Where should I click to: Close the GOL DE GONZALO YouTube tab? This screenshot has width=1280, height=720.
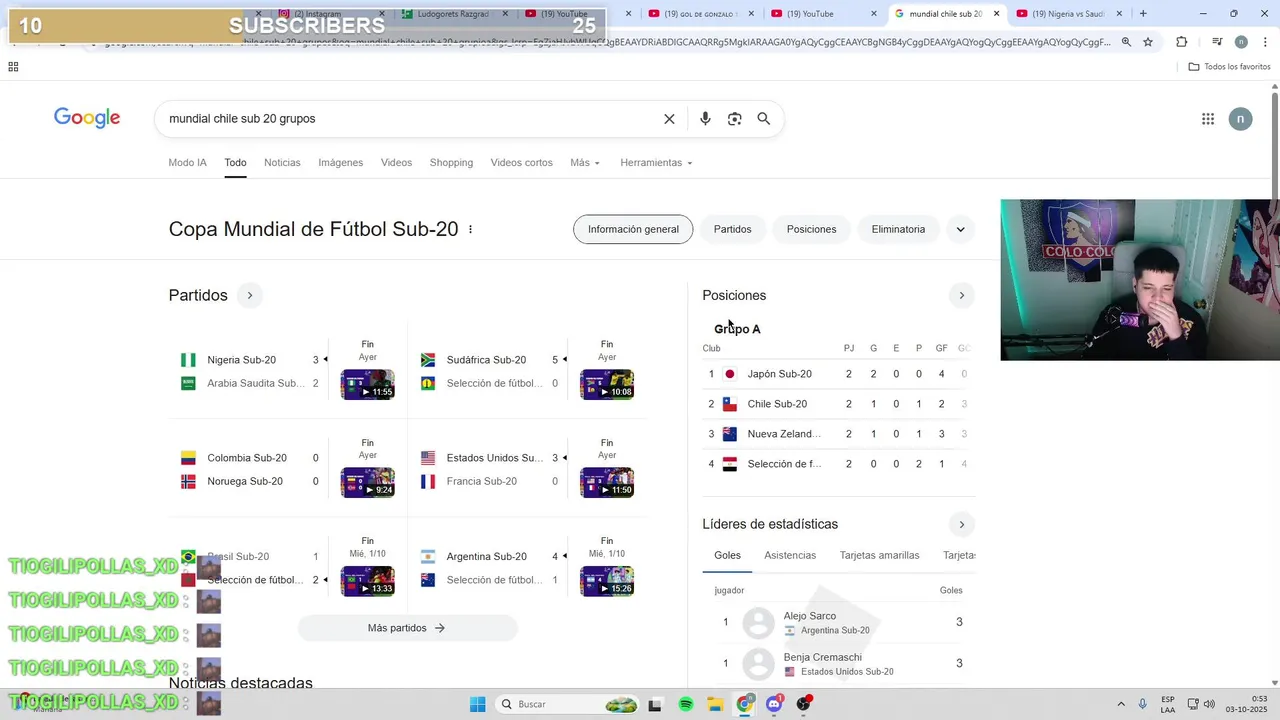750,14
